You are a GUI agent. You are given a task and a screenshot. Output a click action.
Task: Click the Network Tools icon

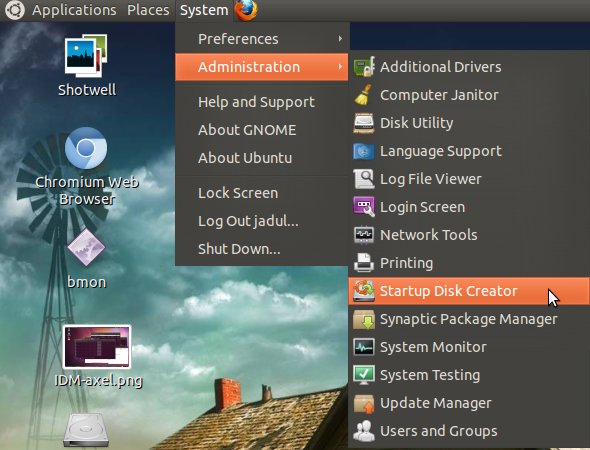364,235
